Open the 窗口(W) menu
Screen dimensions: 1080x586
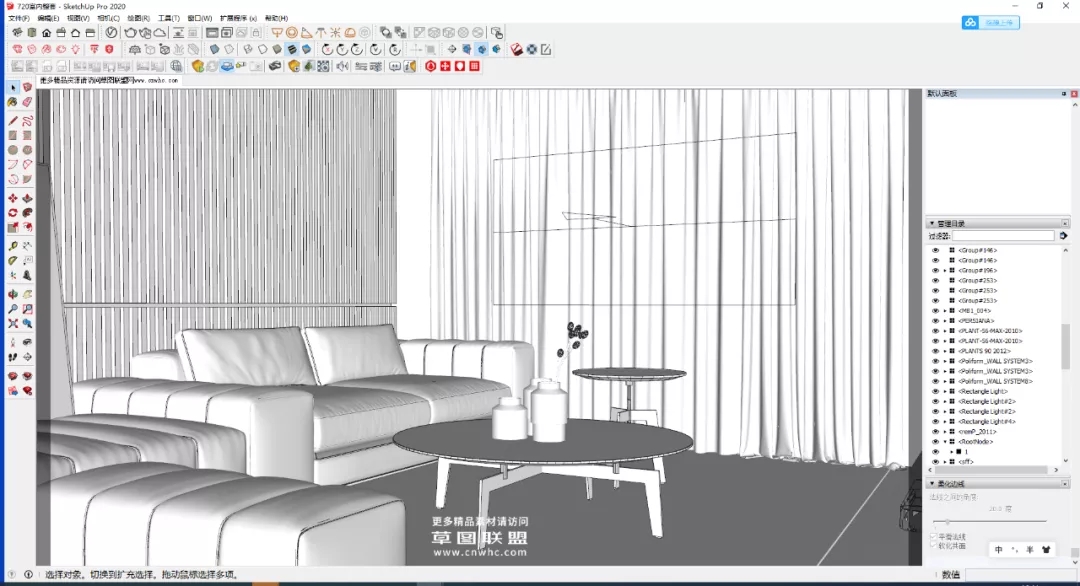[x=200, y=18]
